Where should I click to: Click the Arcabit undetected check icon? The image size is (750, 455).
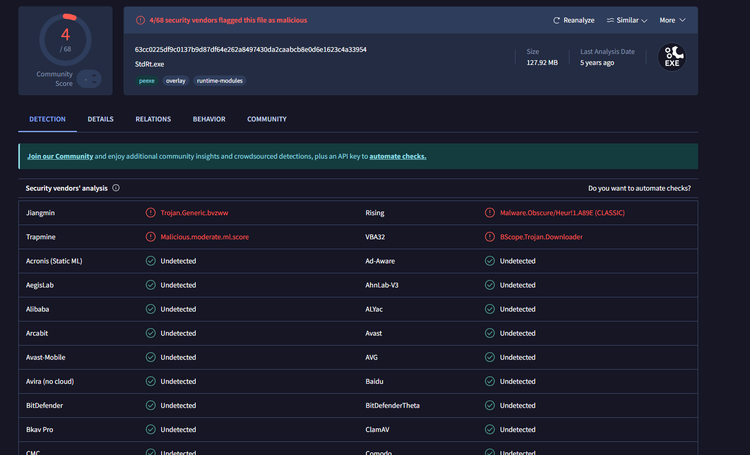151,333
